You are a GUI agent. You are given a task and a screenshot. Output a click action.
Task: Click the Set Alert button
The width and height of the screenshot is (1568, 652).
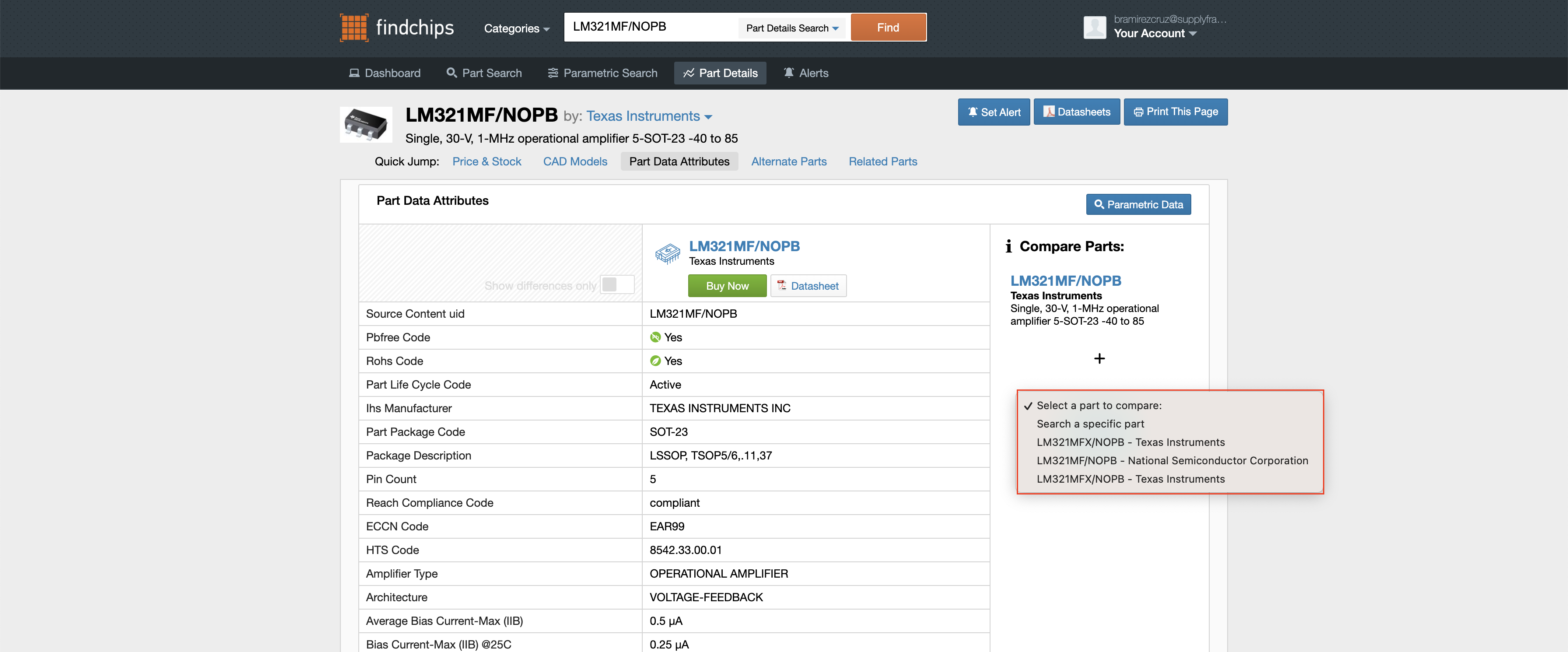(x=994, y=112)
